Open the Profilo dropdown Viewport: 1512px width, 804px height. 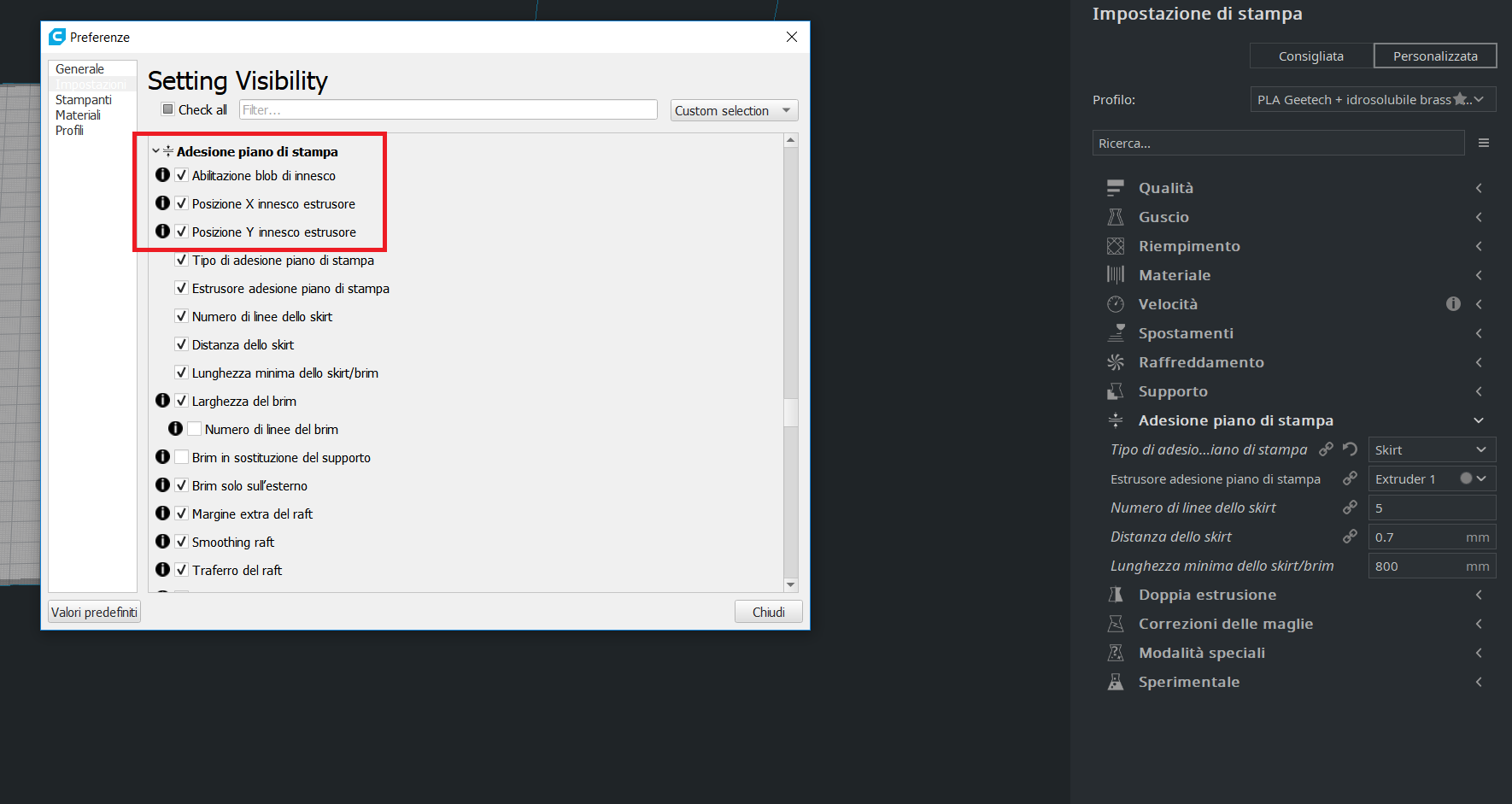[x=1373, y=100]
